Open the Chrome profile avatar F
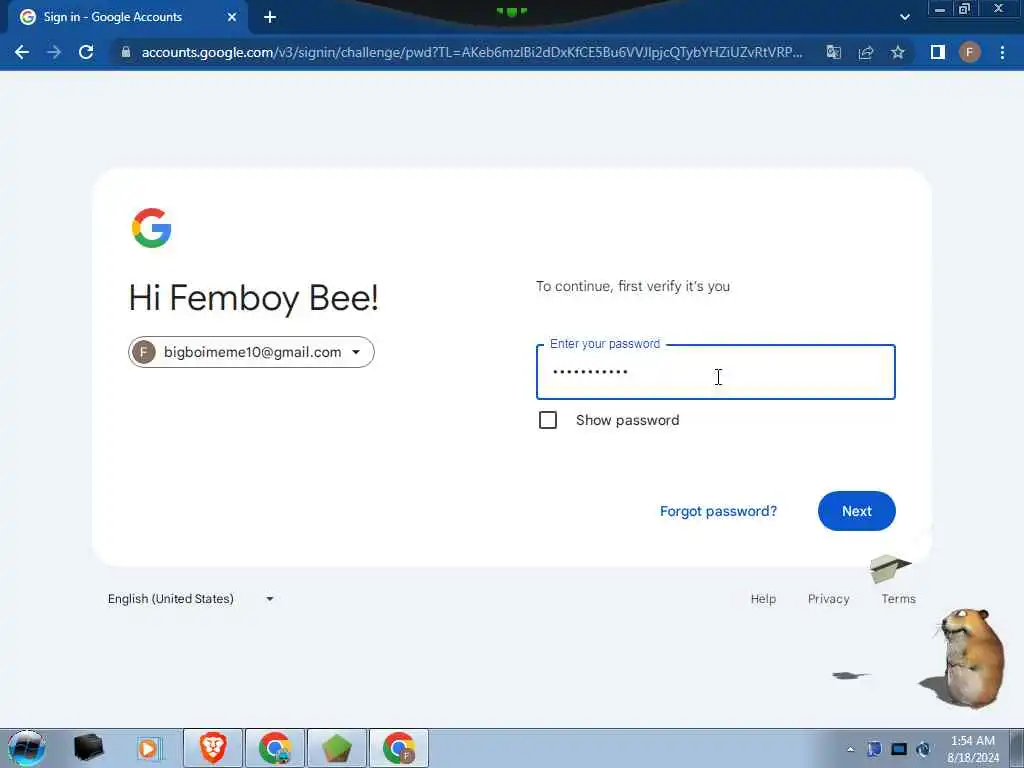 [x=970, y=52]
